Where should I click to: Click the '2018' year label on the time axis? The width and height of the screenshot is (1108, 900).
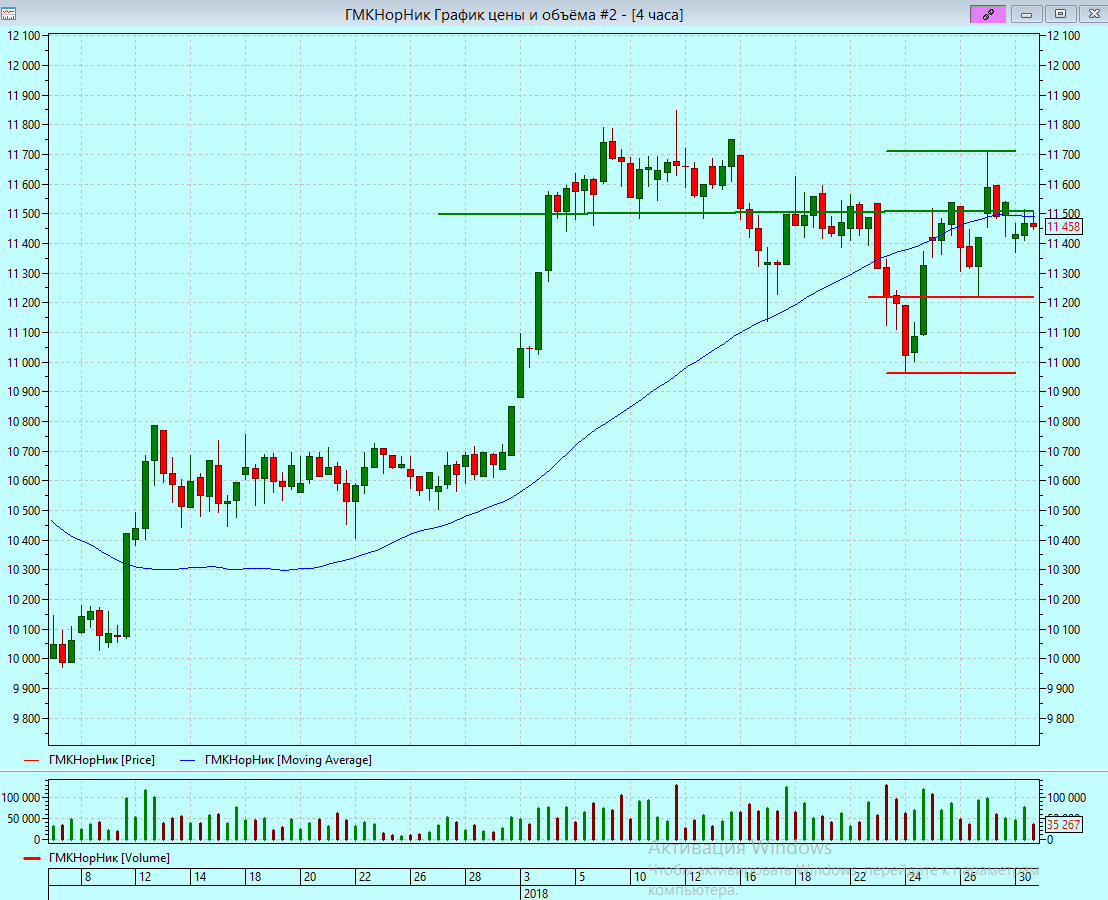(x=536, y=894)
